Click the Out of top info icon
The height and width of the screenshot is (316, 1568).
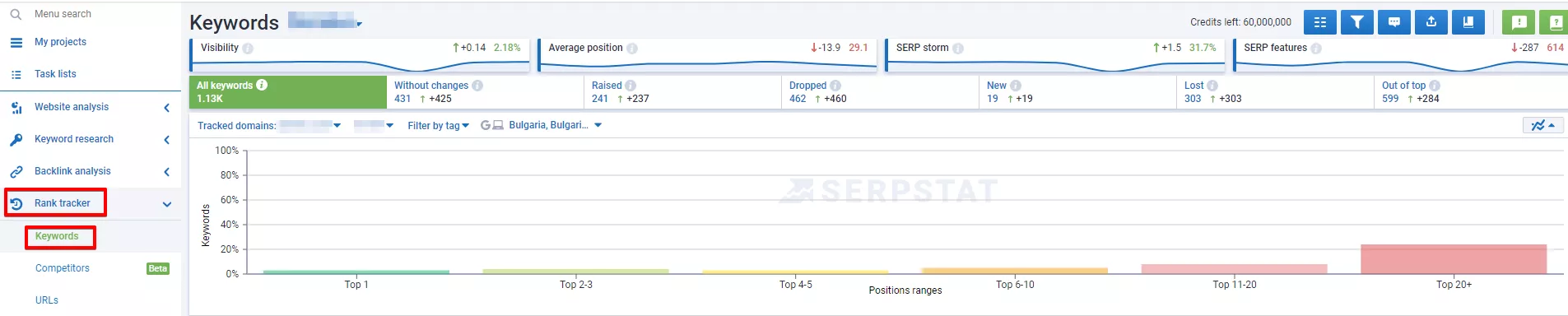click(x=1435, y=86)
